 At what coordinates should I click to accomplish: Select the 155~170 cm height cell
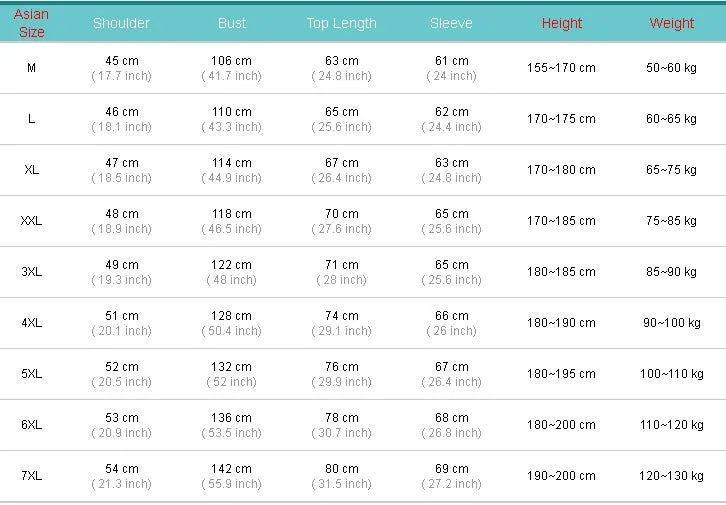coord(561,68)
